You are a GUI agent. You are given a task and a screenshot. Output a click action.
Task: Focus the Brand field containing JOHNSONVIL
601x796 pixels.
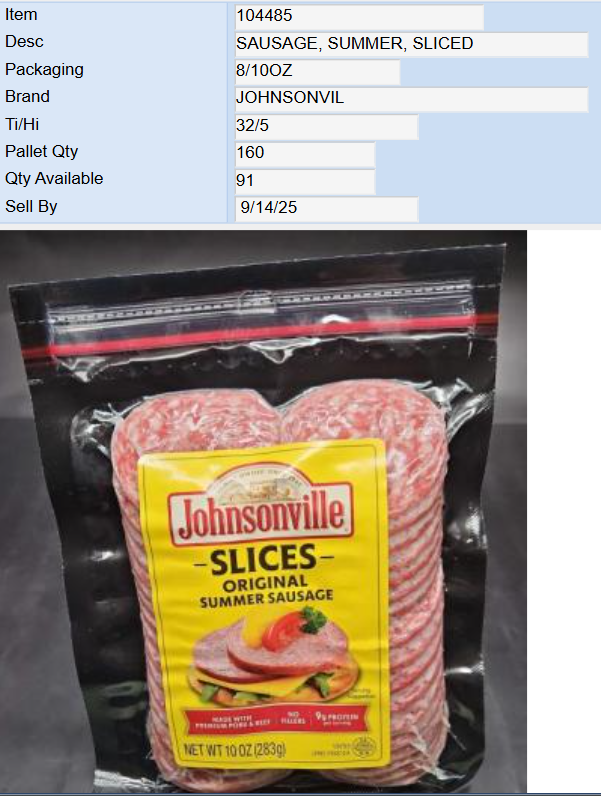pos(412,99)
